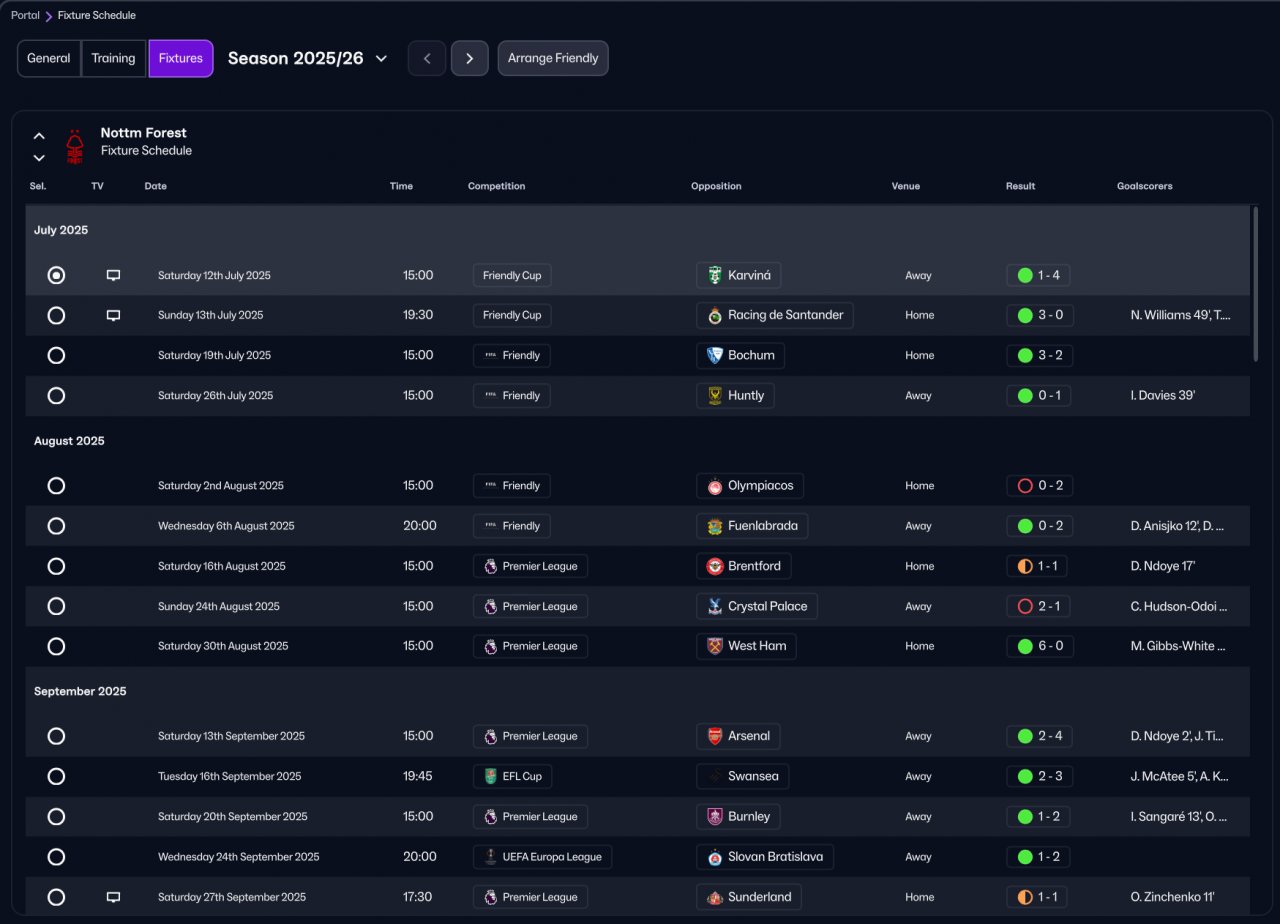Sort fixtures by the Date column header
The width and height of the screenshot is (1280, 924).
156,186
